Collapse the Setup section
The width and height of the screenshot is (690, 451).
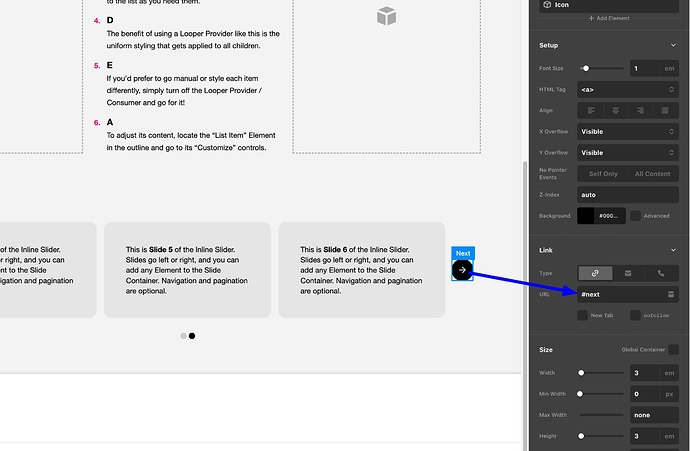click(x=672, y=45)
